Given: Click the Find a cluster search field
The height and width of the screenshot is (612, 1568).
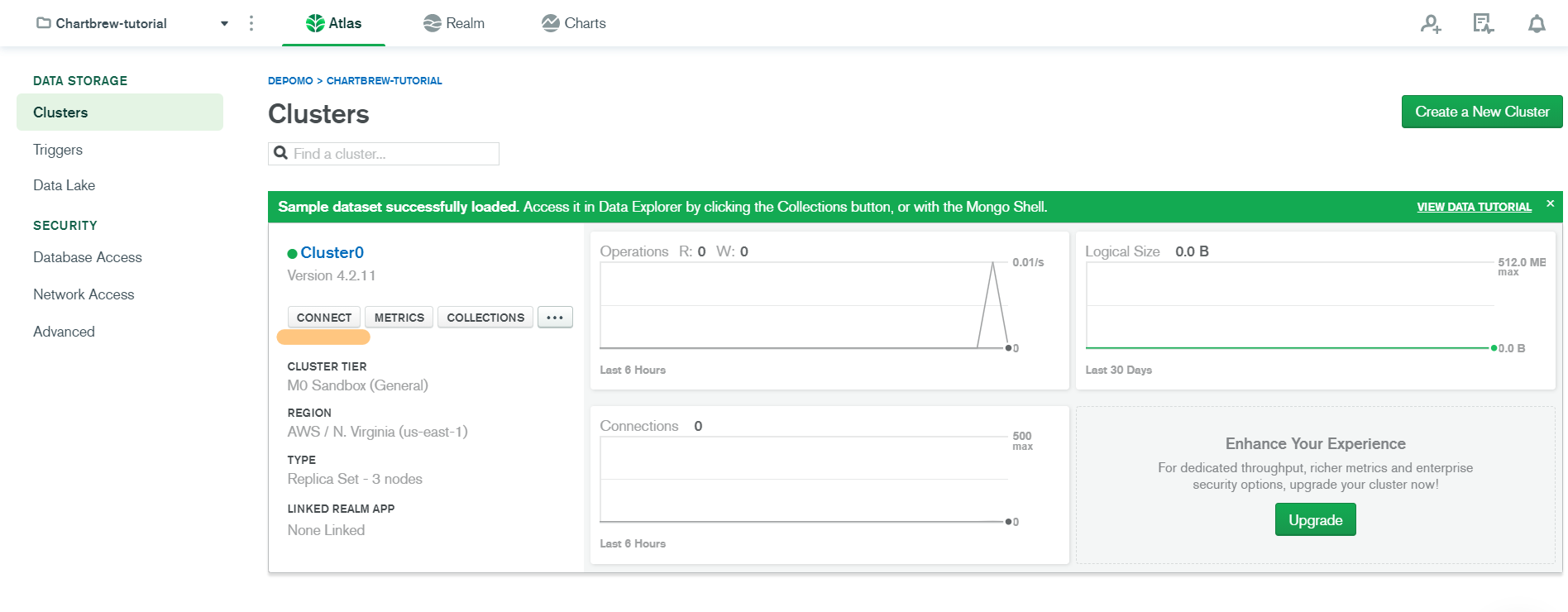Looking at the screenshot, I should pyautogui.click(x=384, y=154).
